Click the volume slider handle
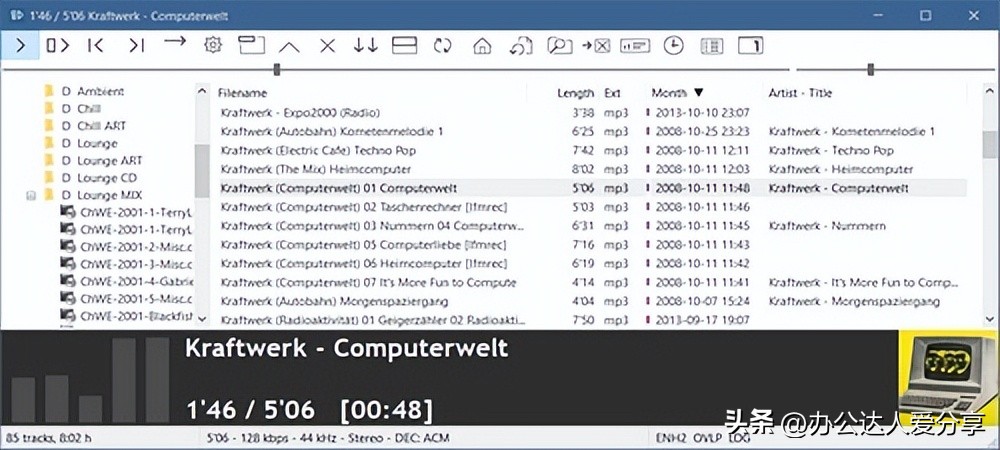This screenshot has height=450, width=1000. tap(871, 69)
